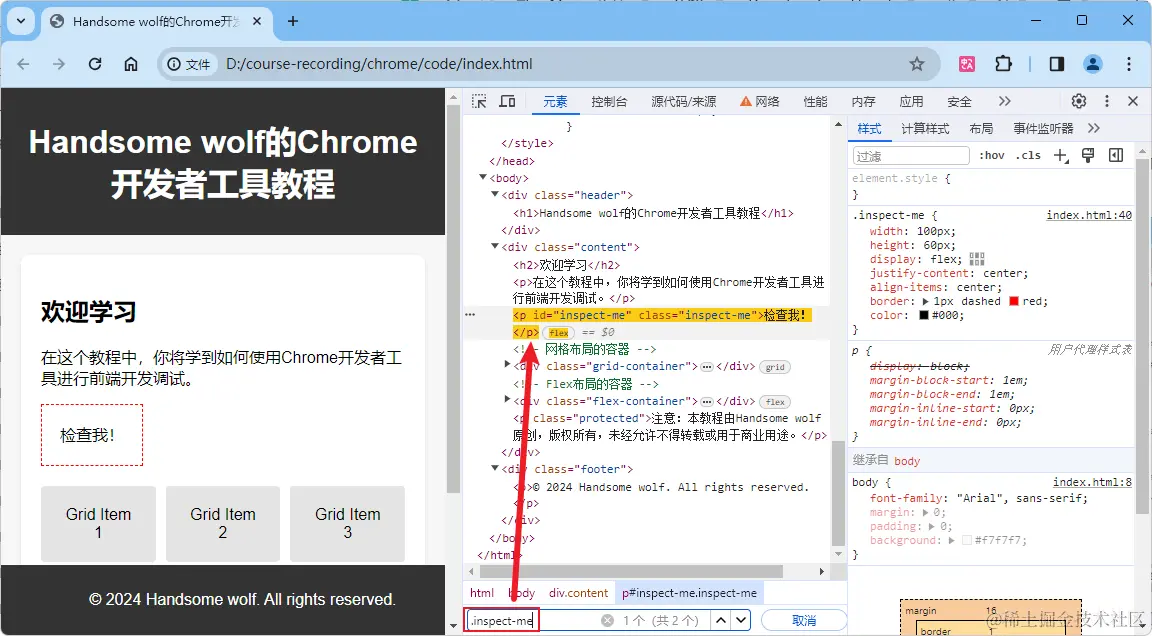Image resolution: width=1152 pixels, height=636 pixels.
Task: Cancel the element search
Action: [804, 621]
